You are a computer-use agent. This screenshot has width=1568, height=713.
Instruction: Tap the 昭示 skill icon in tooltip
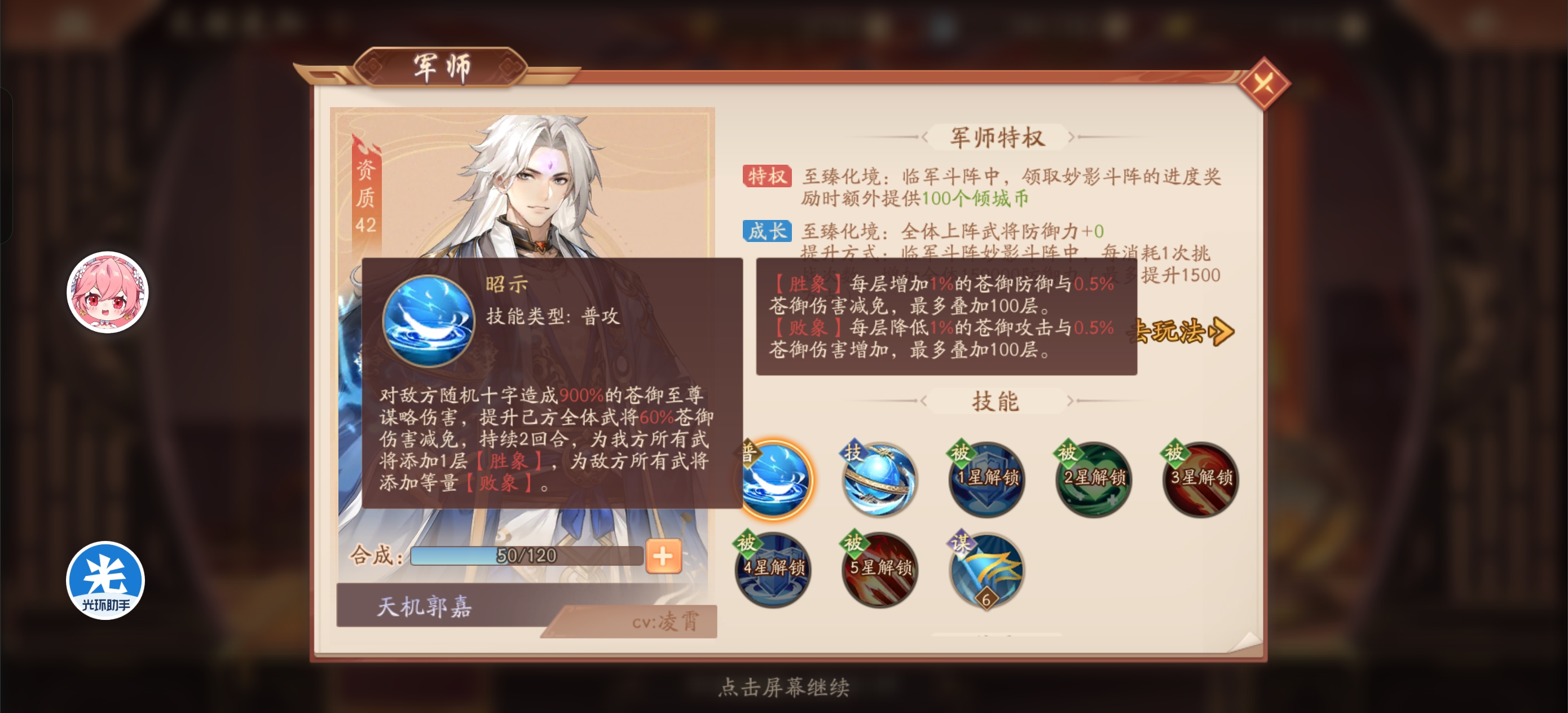(429, 321)
